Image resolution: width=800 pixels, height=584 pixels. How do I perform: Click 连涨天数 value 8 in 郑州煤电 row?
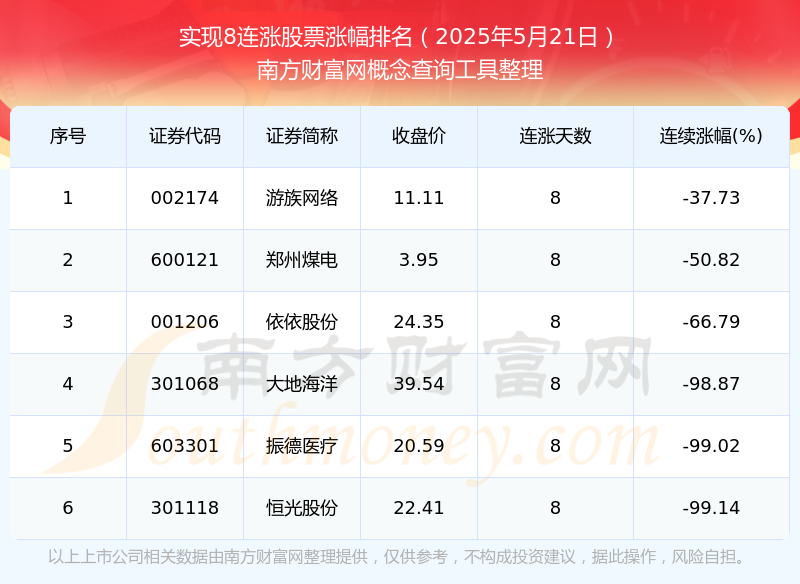click(x=555, y=260)
